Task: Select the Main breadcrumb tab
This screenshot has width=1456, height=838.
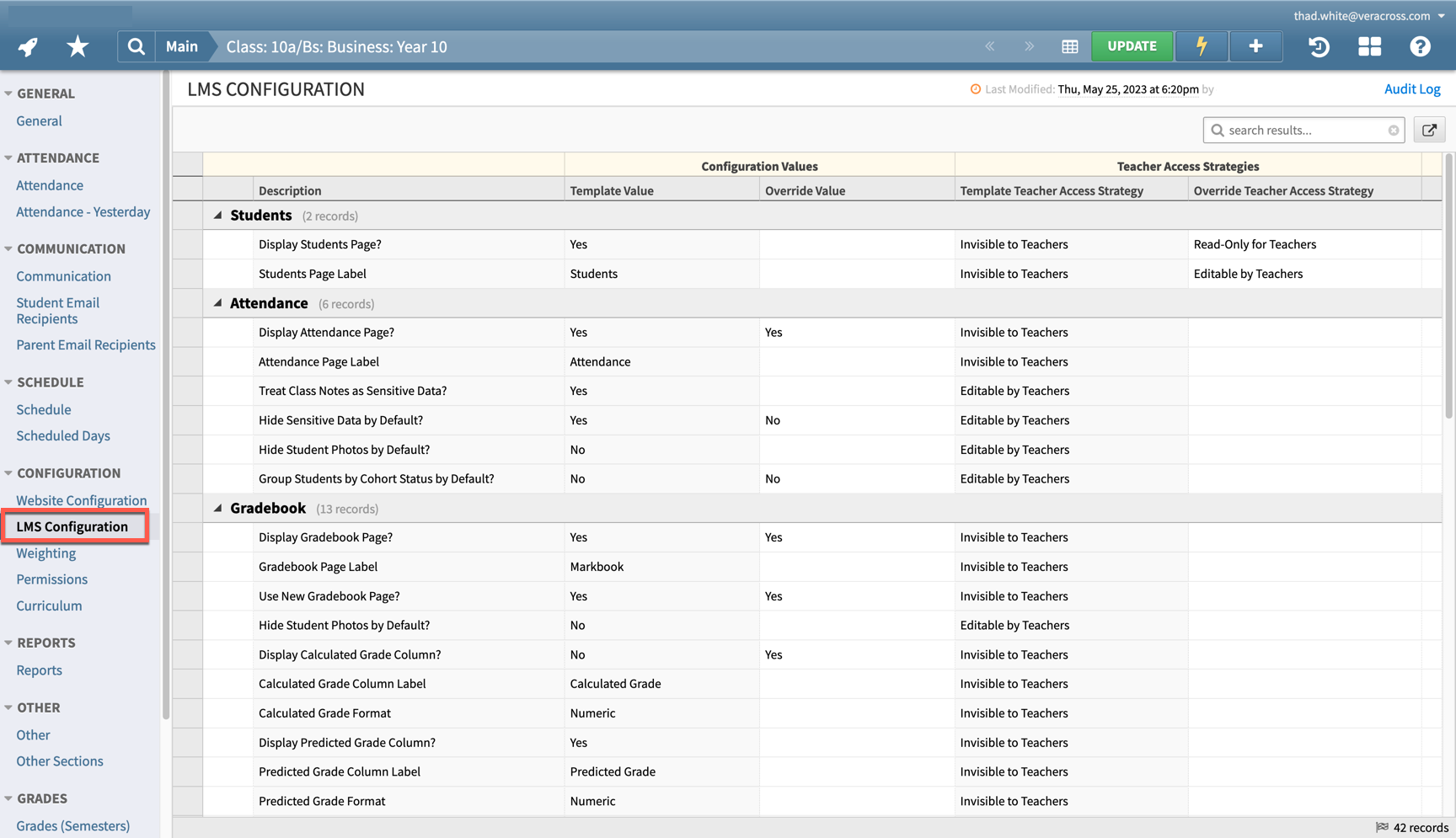Action: [x=181, y=46]
